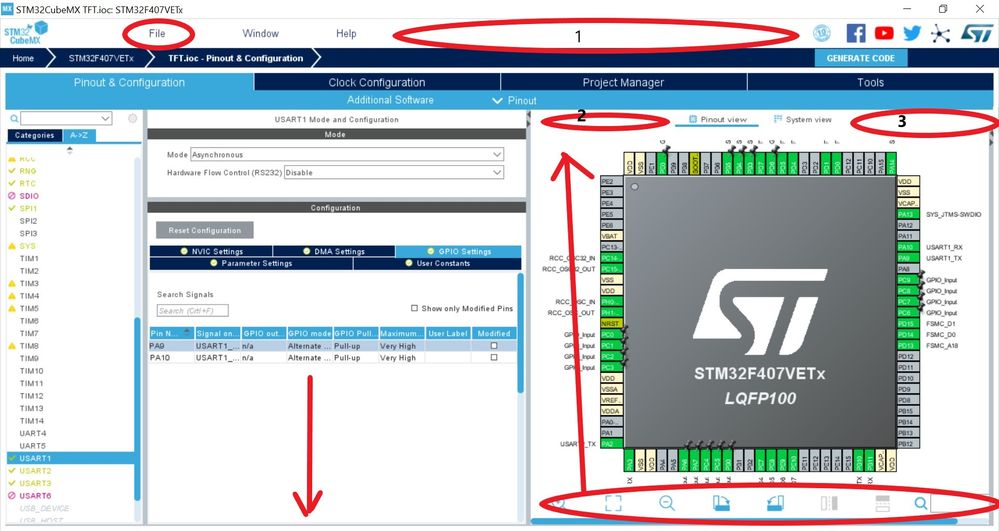Select Pinout & Configuration tab
The width and height of the screenshot is (999, 531).
click(x=129, y=82)
